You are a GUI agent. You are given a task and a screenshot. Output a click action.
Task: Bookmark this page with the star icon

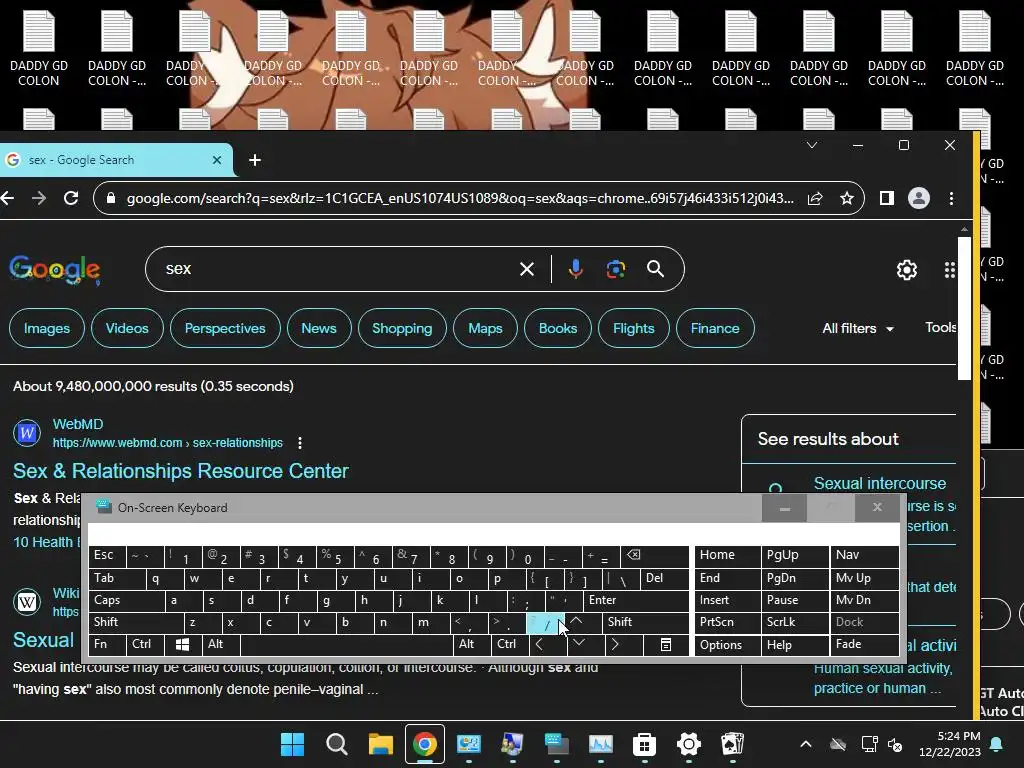pos(847,198)
